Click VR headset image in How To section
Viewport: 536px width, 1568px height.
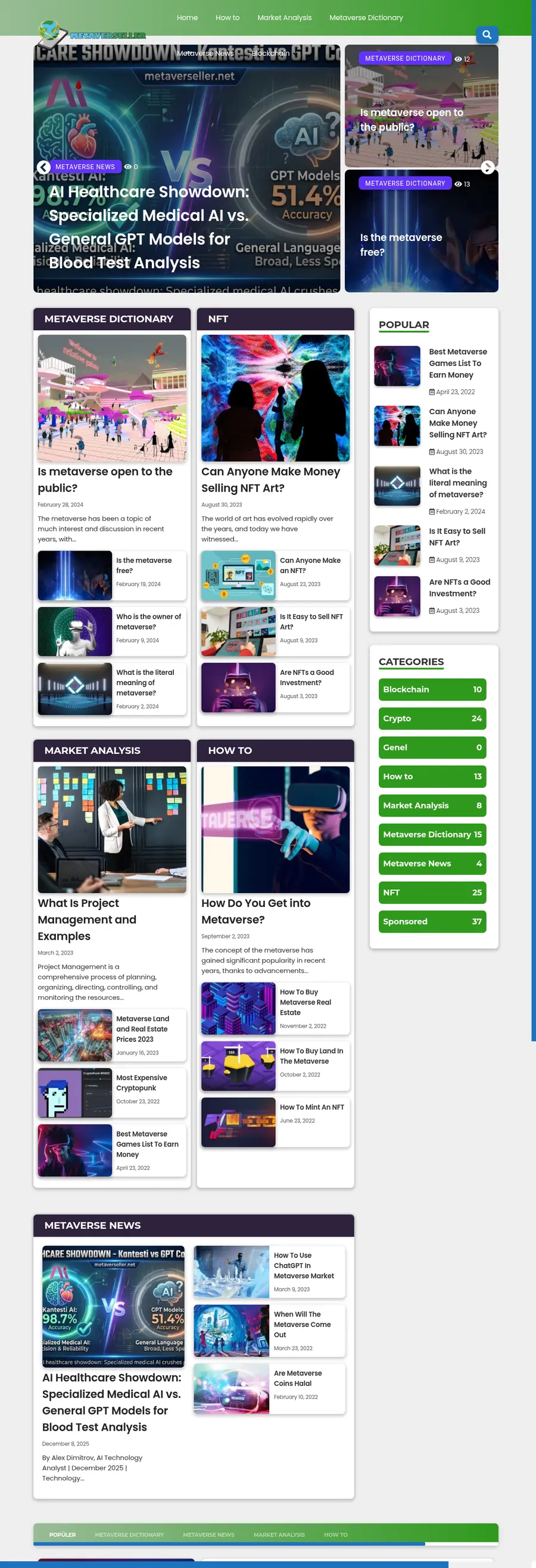275,830
